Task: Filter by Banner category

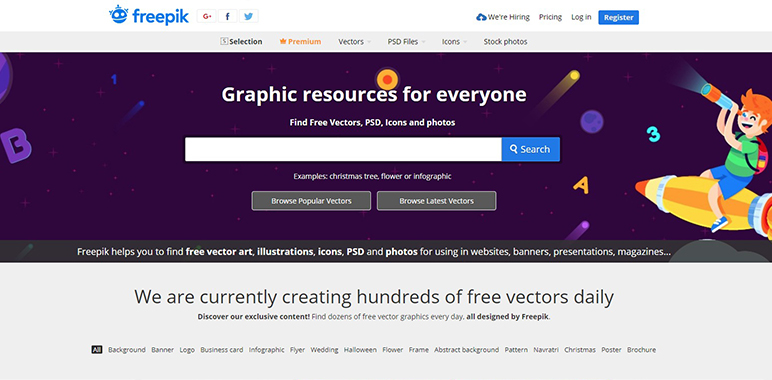Action: (162, 350)
